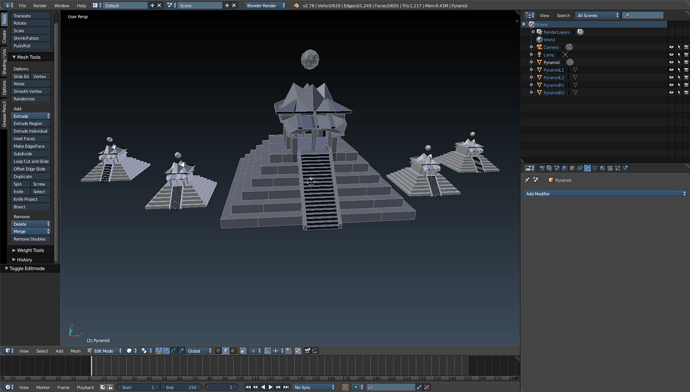The width and height of the screenshot is (690, 392).
Task: Toggle visibility eye for PyramidR2
Action: [671, 93]
